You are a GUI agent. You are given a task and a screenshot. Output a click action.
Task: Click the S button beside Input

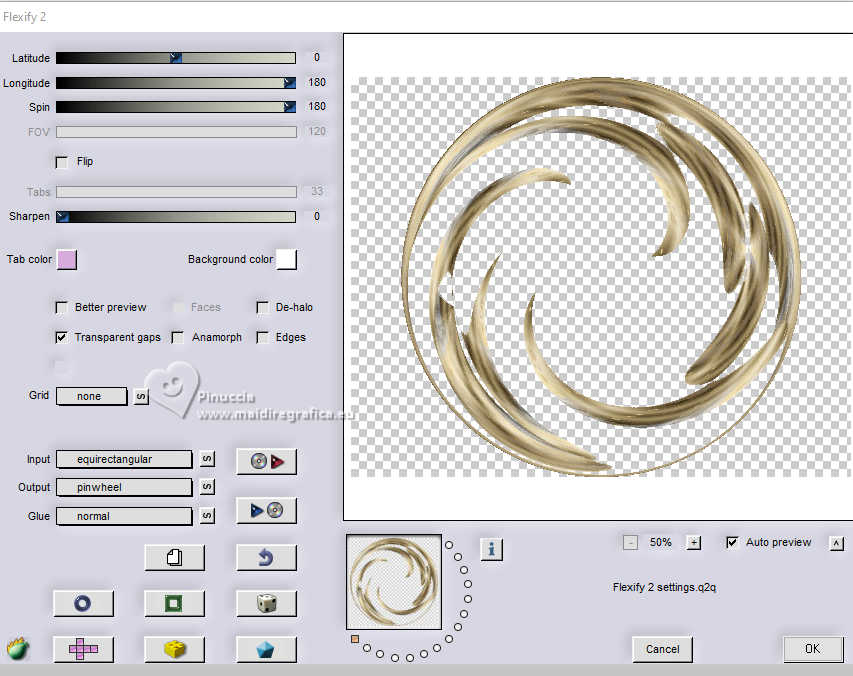(207, 459)
